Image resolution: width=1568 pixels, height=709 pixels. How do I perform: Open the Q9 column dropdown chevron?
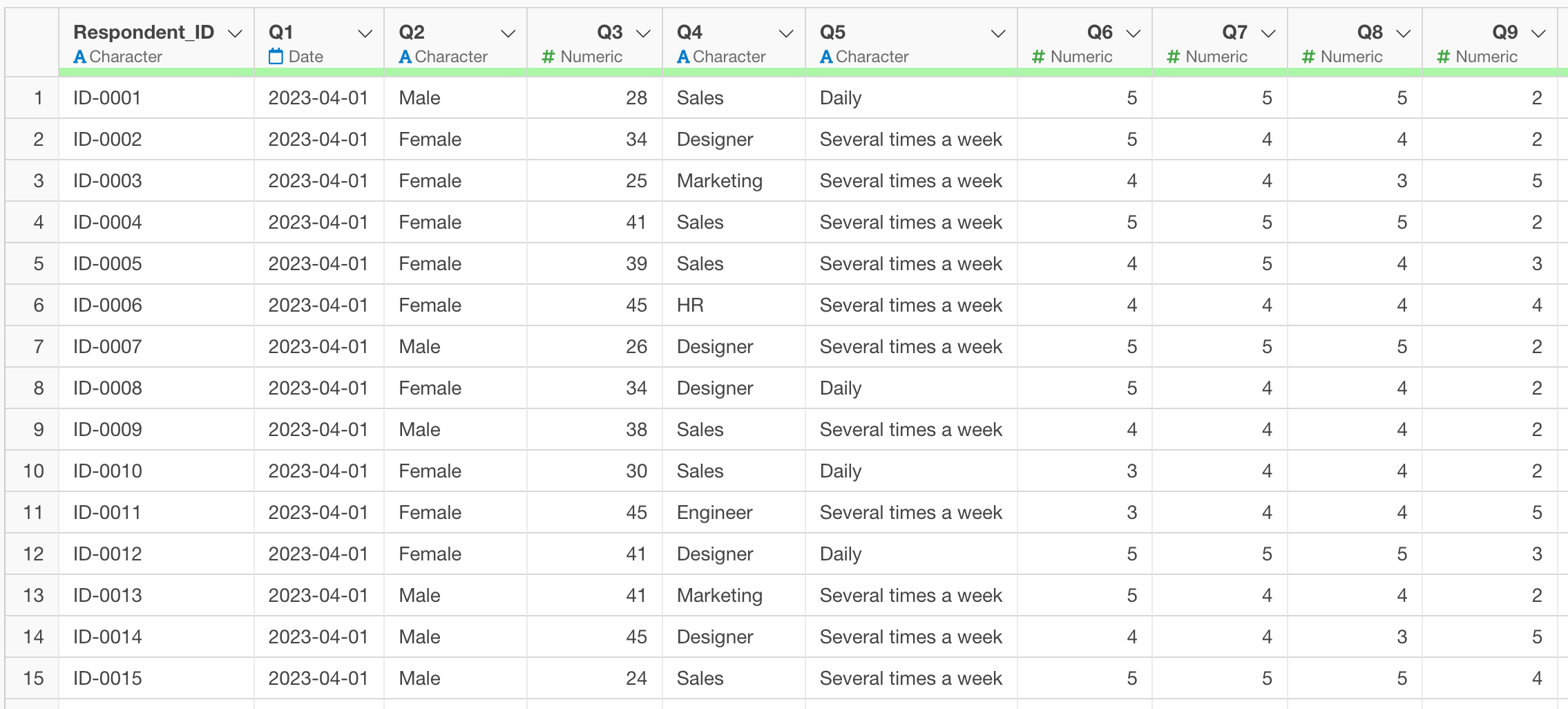tap(1538, 33)
